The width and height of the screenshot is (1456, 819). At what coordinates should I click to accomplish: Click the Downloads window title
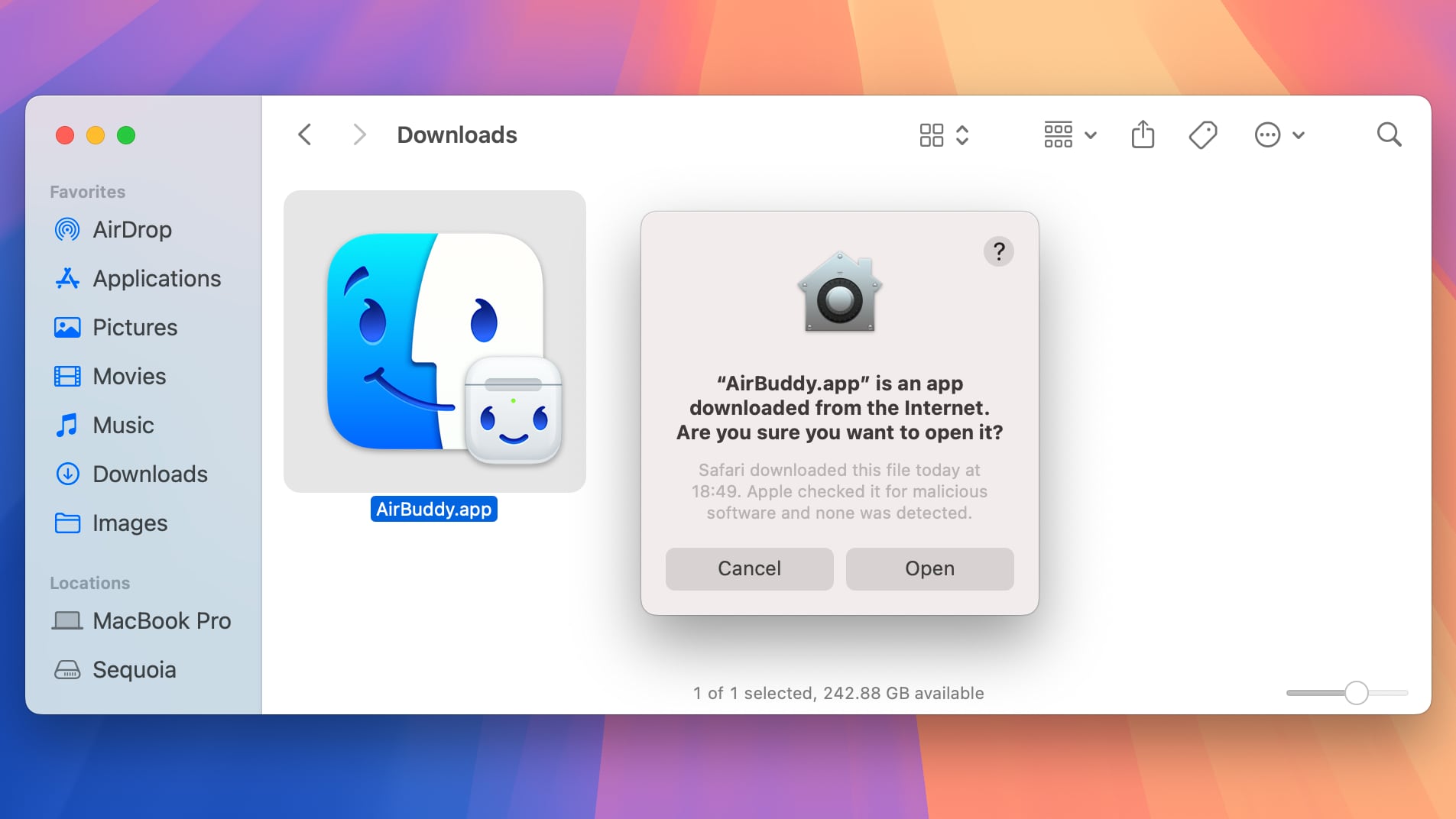click(457, 134)
